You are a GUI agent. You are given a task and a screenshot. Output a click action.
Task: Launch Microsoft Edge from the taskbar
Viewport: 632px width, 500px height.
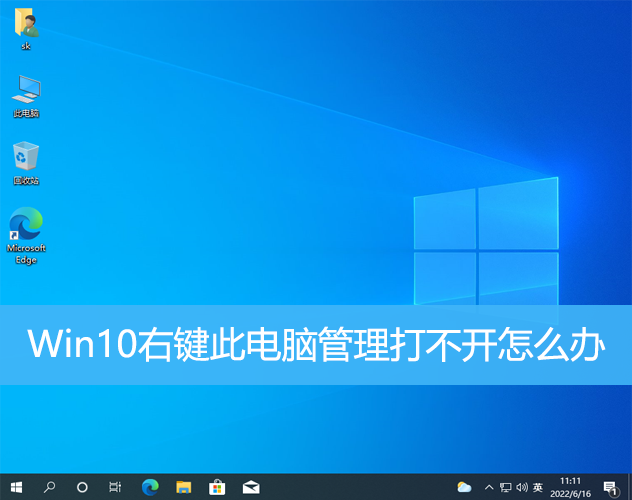tap(150, 487)
